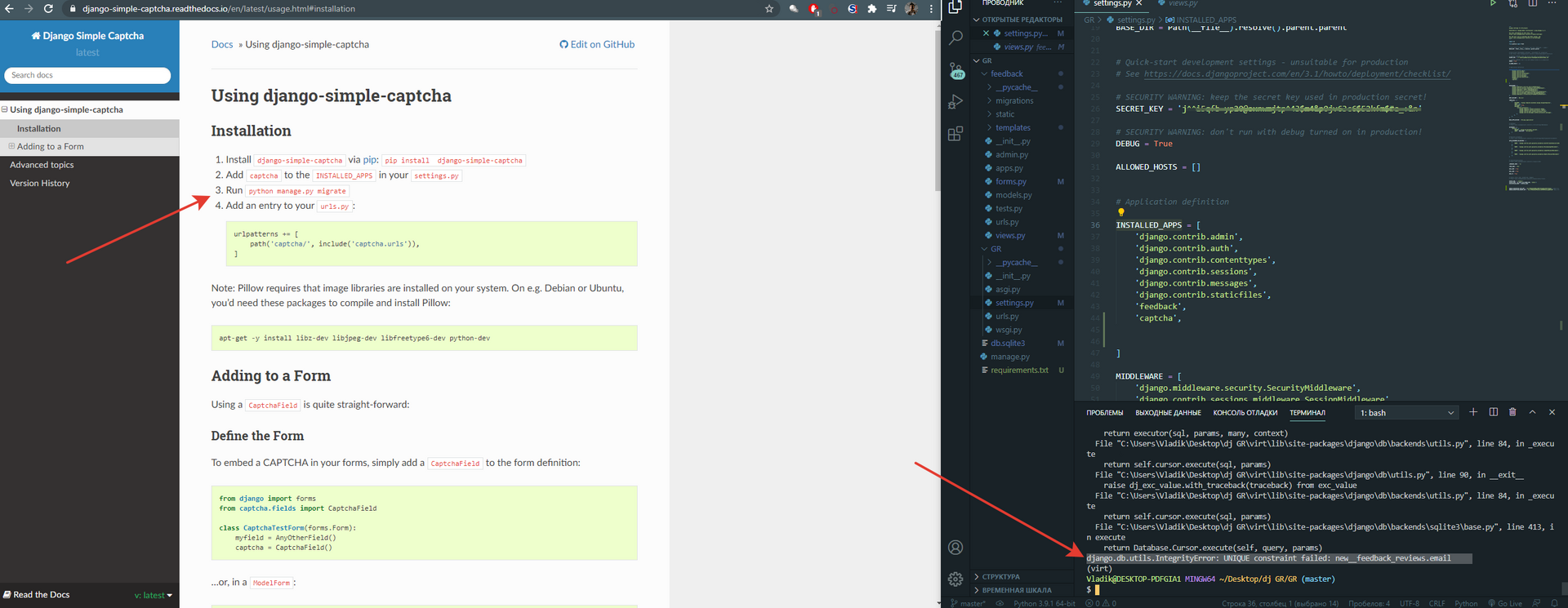Screen dimensions: 1568x608
Task: Select the Terminal panel tab
Action: (1307, 413)
